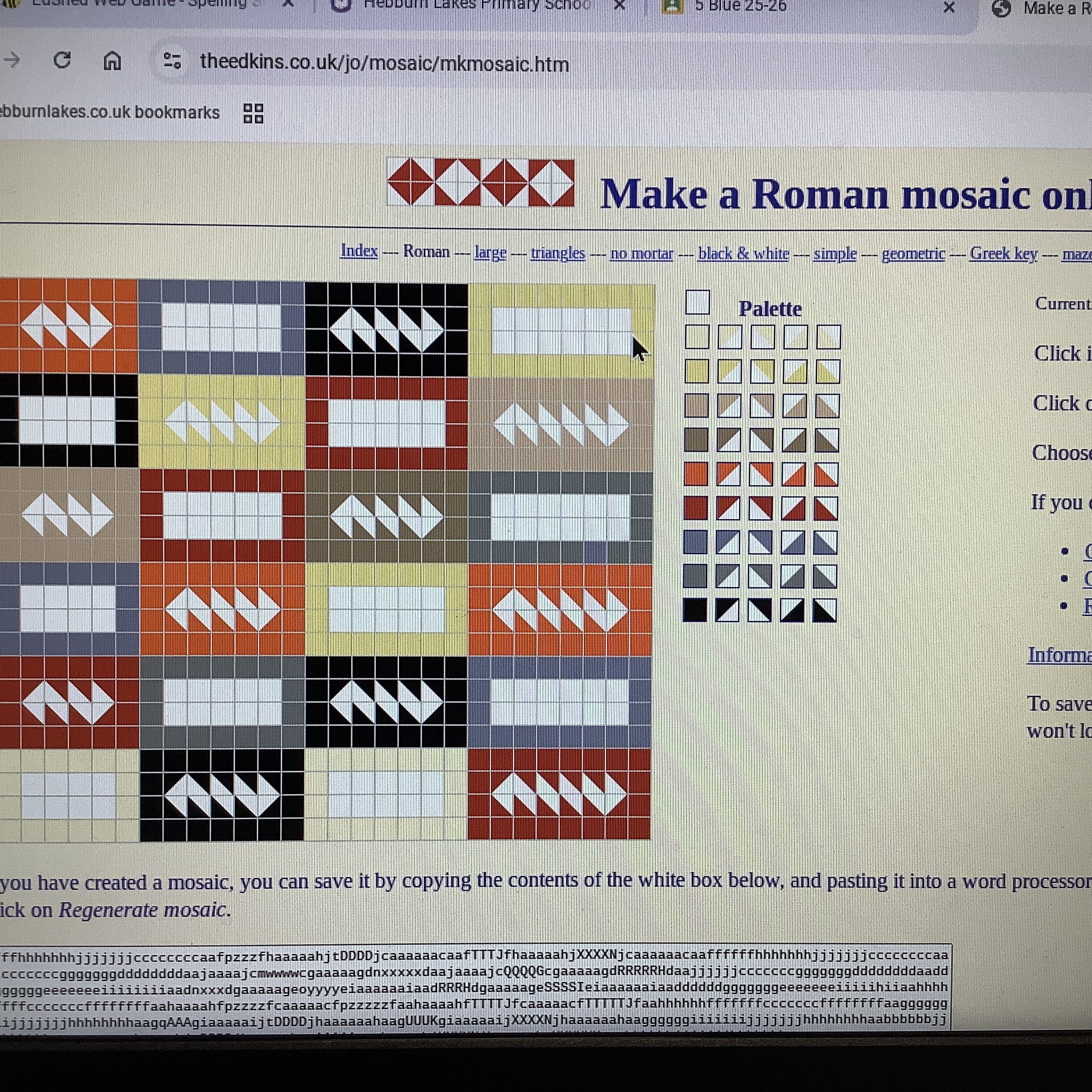Open the Greek key link
The width and height of the screenshot is (1092, 1092).
(x=1003, y=254)
